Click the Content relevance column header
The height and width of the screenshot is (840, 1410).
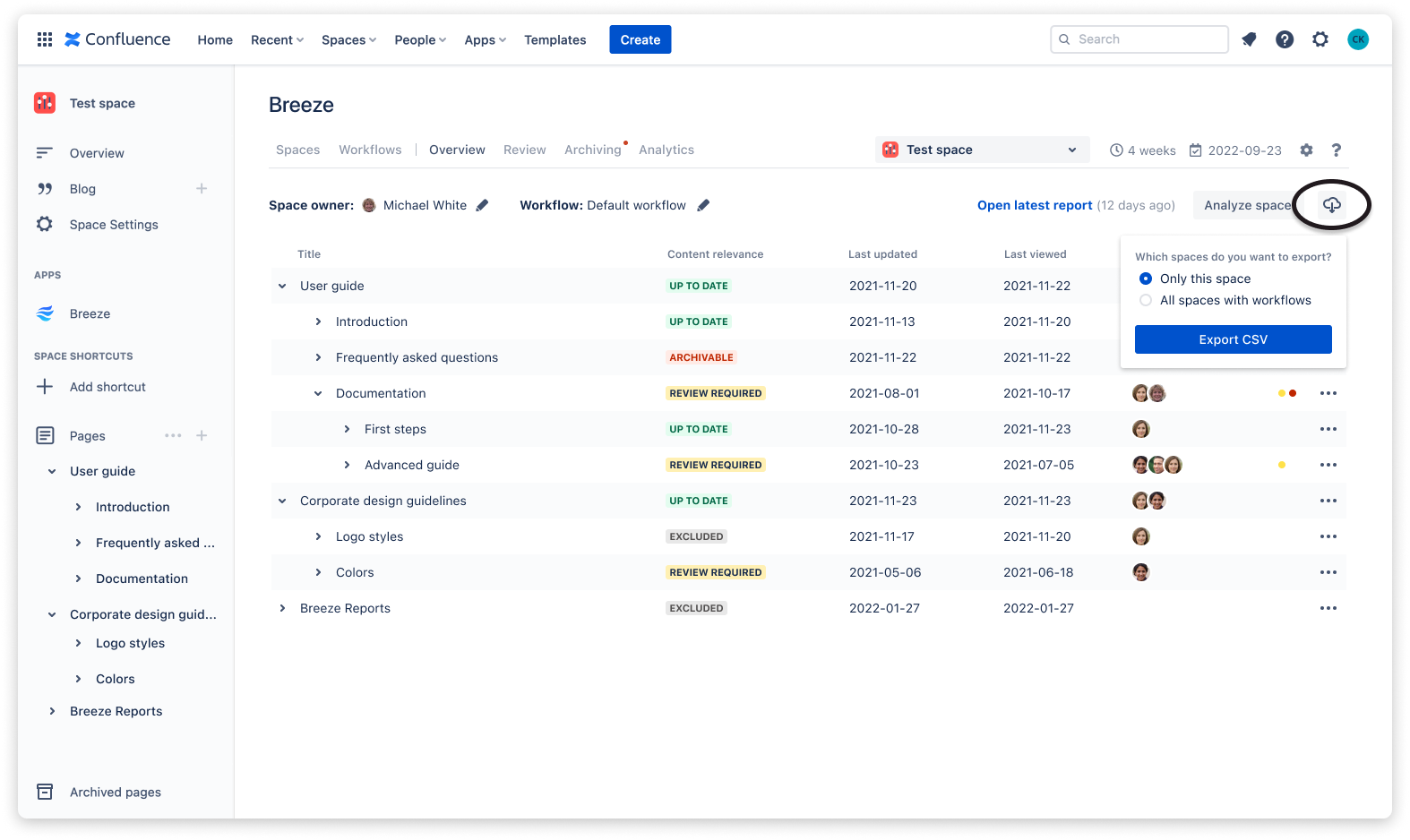click(x=715, y=254)
